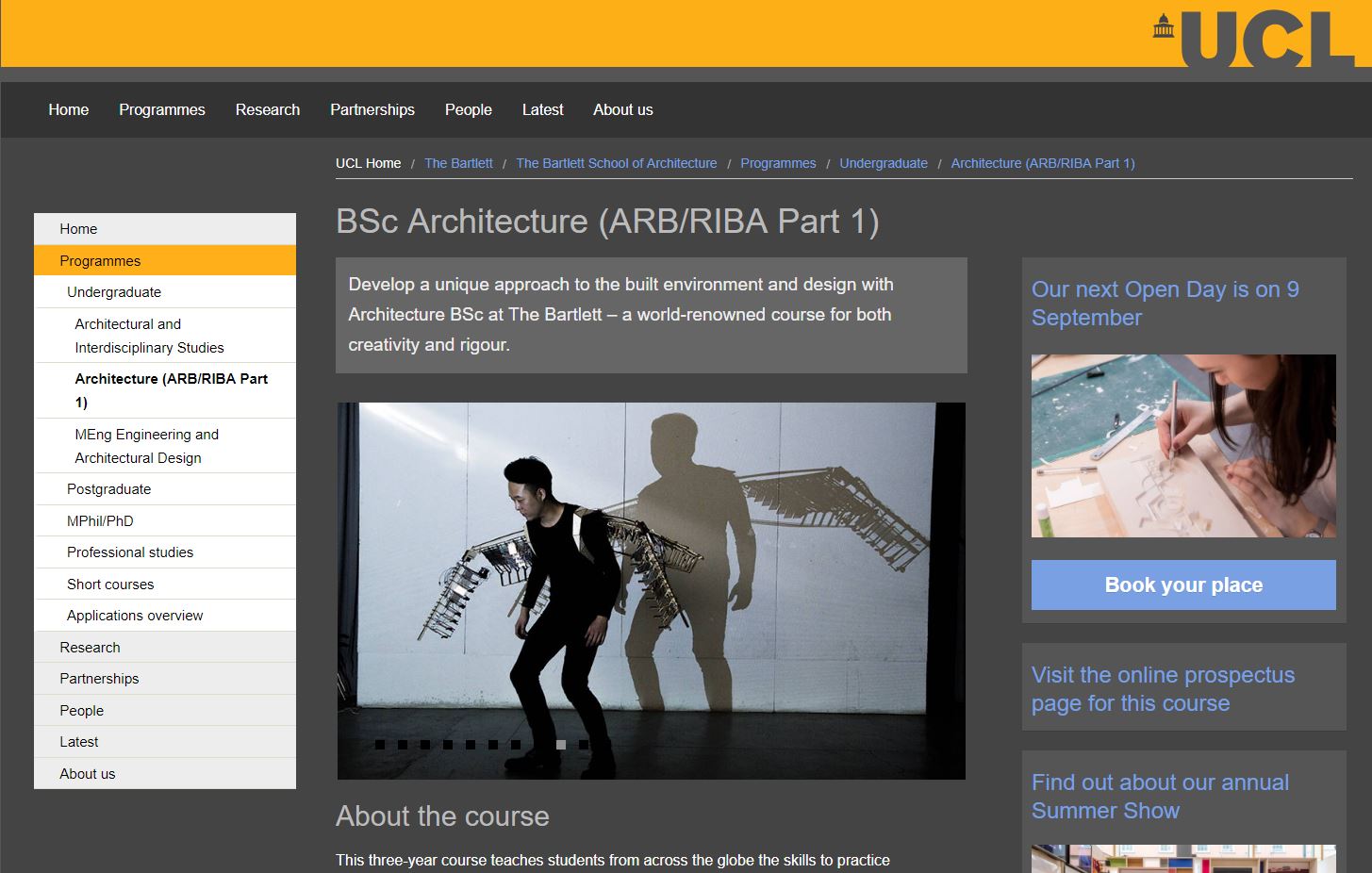
Task: Select the highlighted light-grey carousel indicator square
Action: pos(561,745)
